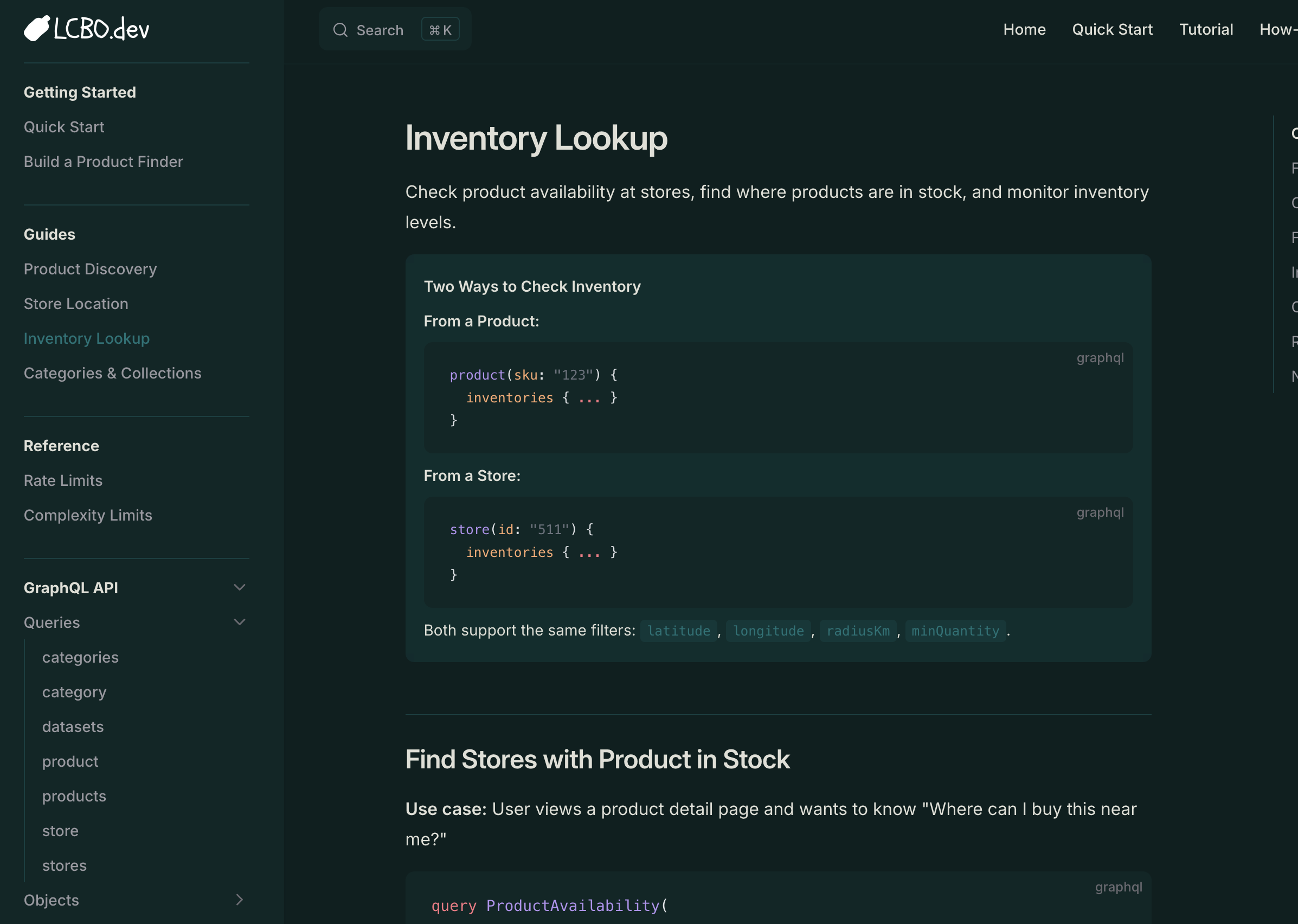Click the ⌘K shortcut badge
The image size is (1298, 924).
(440, 29)
